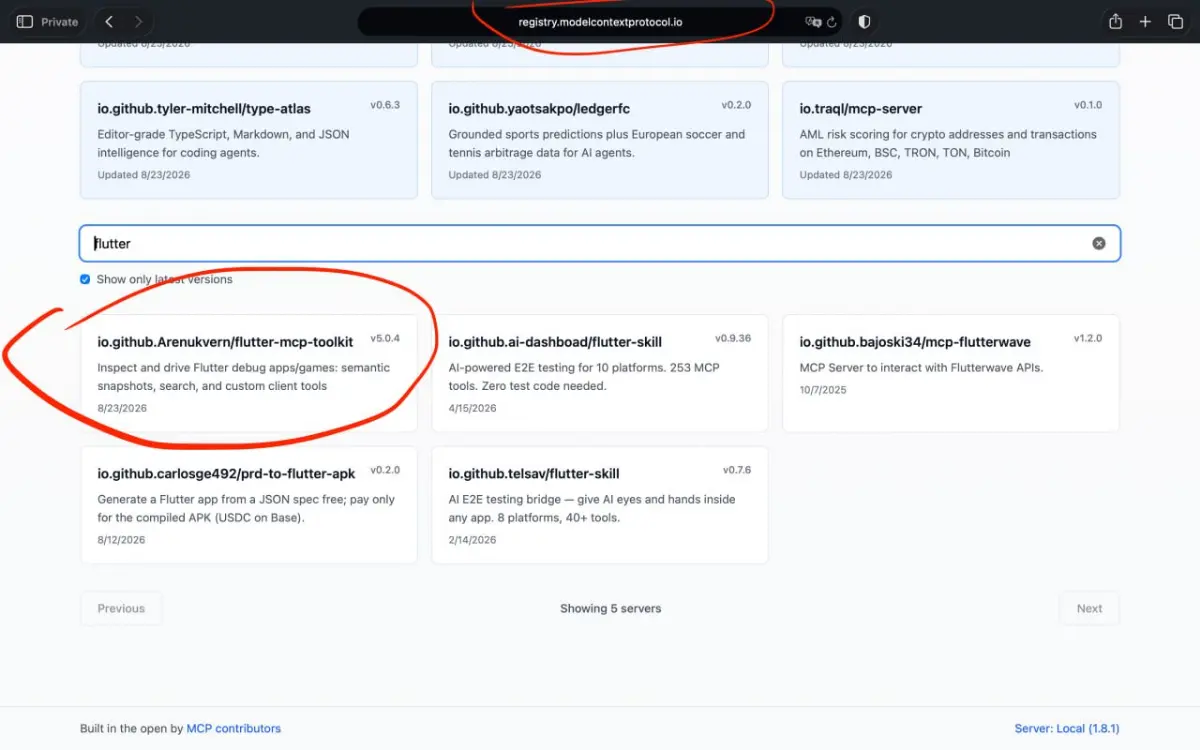Open the io.github.tyler-mitchell/type-atlas card
The image size is (1200, 750).
click(249, 140)
